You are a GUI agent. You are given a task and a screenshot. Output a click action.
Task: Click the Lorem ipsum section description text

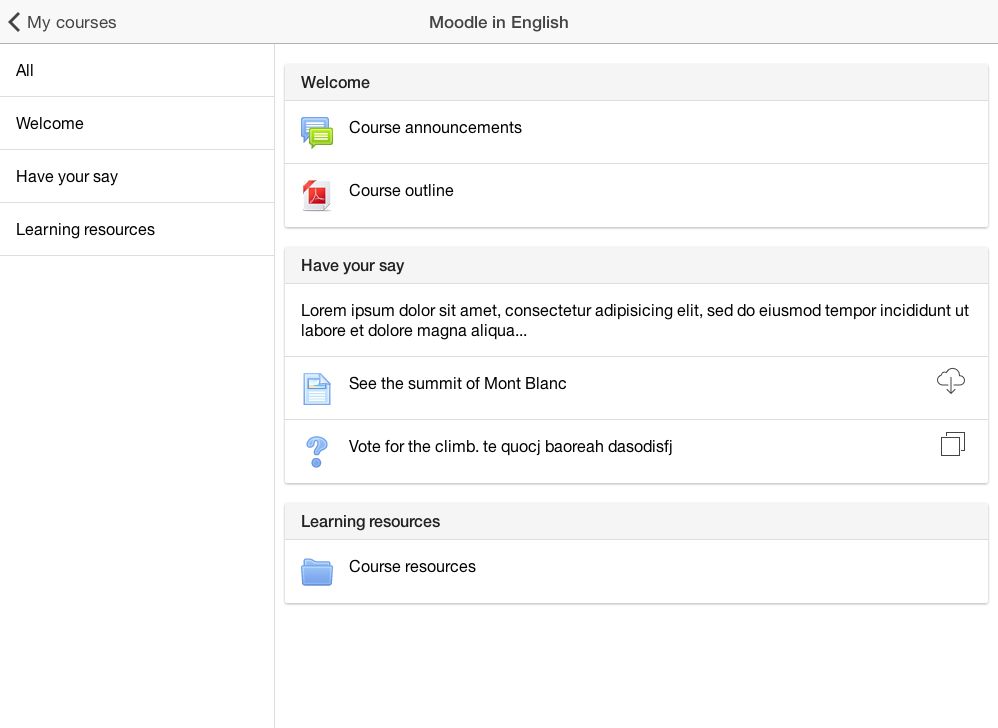635,320
